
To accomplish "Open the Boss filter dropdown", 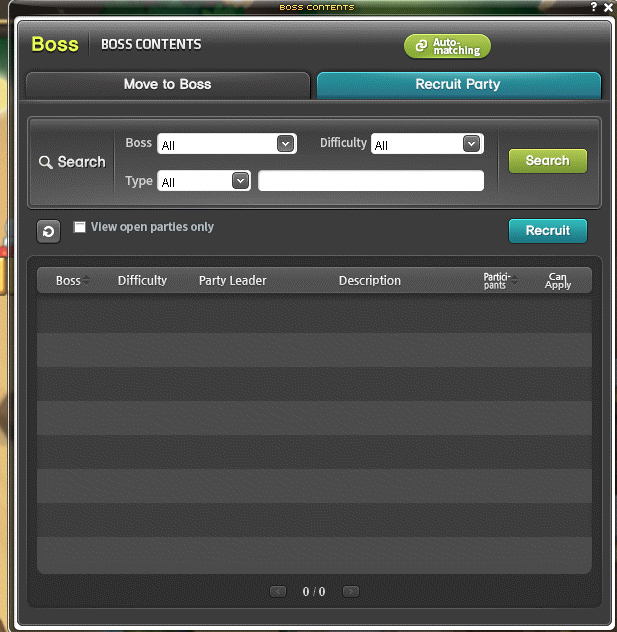I will 227,144.
